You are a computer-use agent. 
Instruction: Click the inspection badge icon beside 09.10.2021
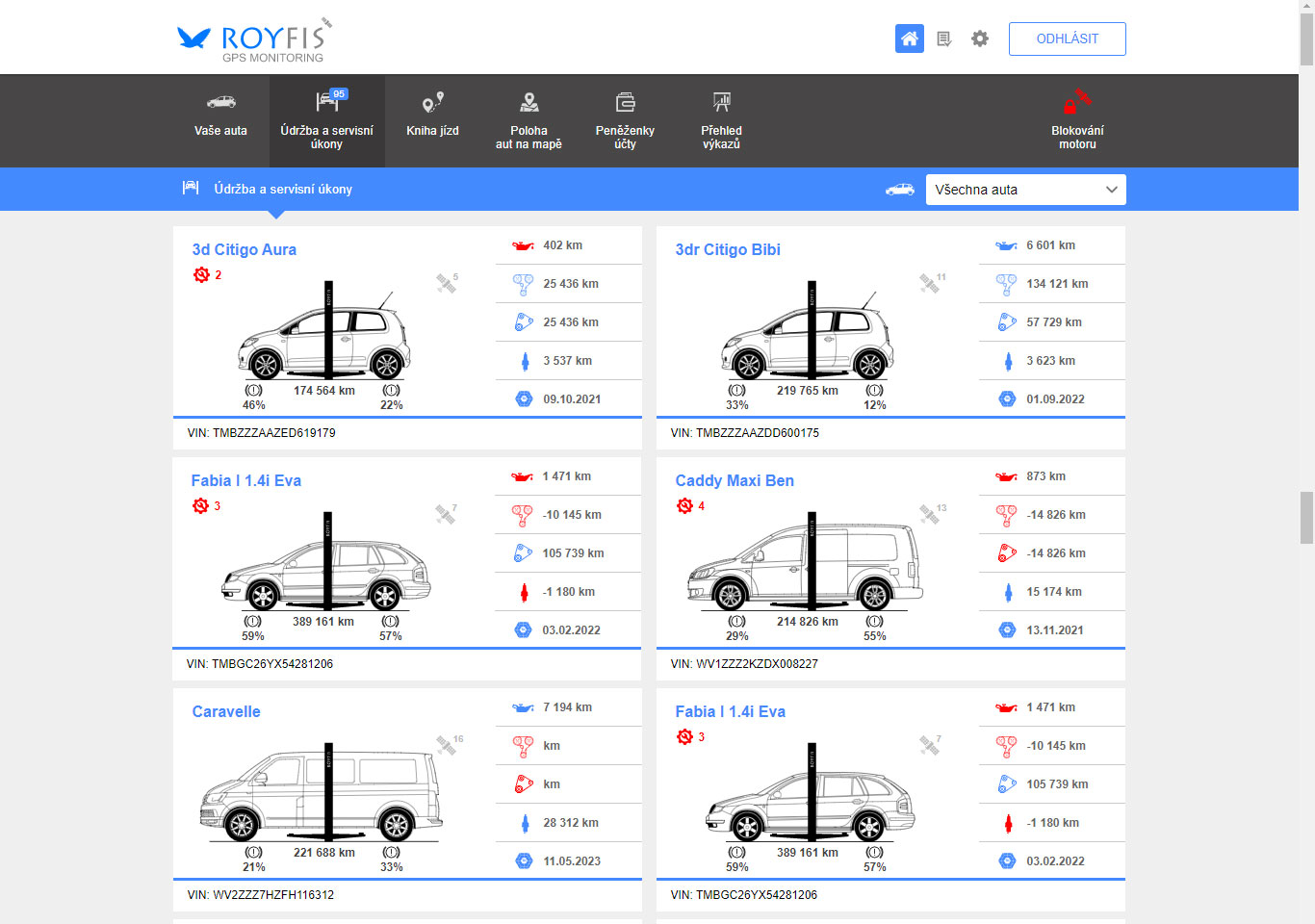coord(524,398)
